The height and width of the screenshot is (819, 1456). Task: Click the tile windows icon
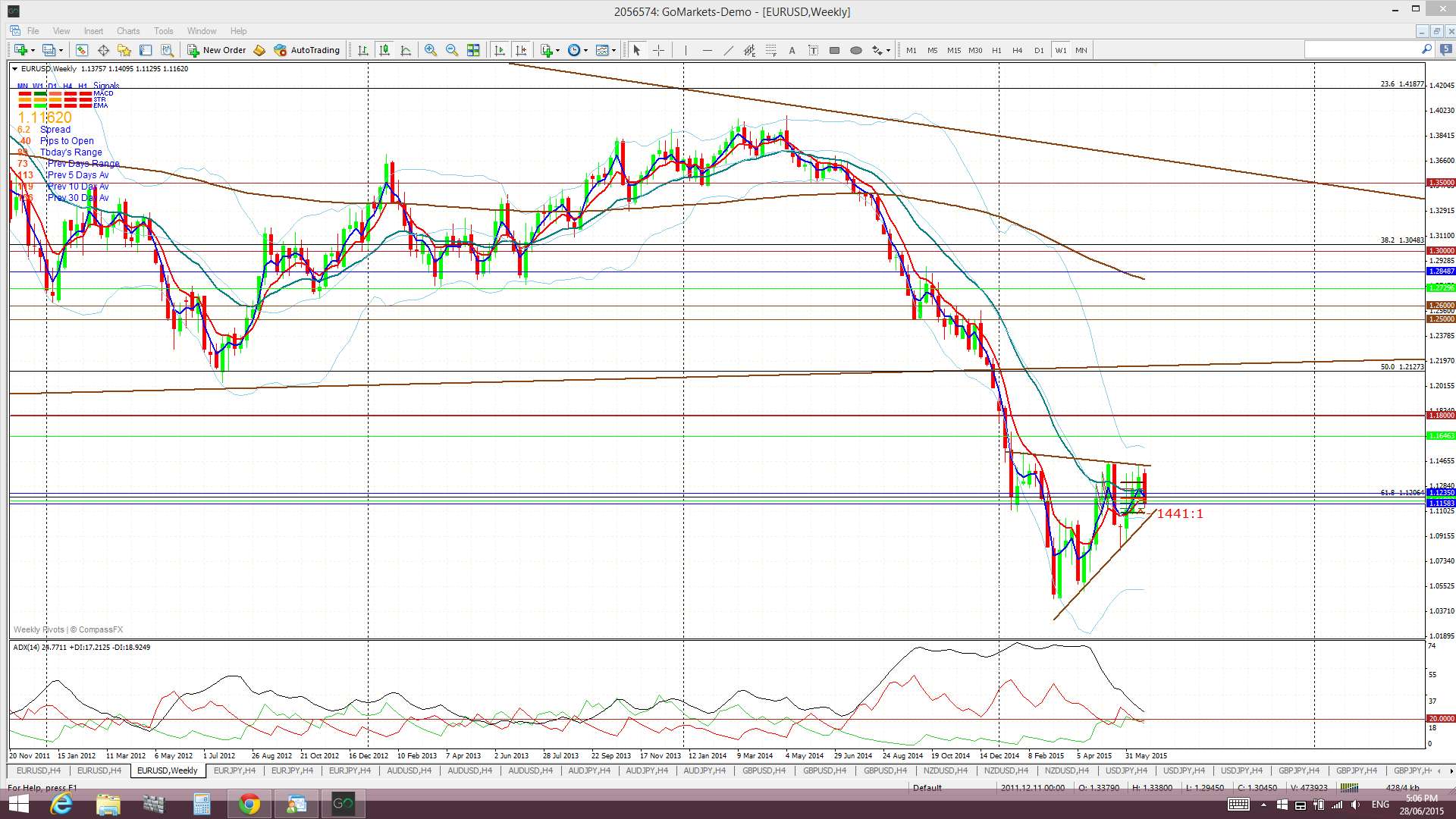click(473, 50)
